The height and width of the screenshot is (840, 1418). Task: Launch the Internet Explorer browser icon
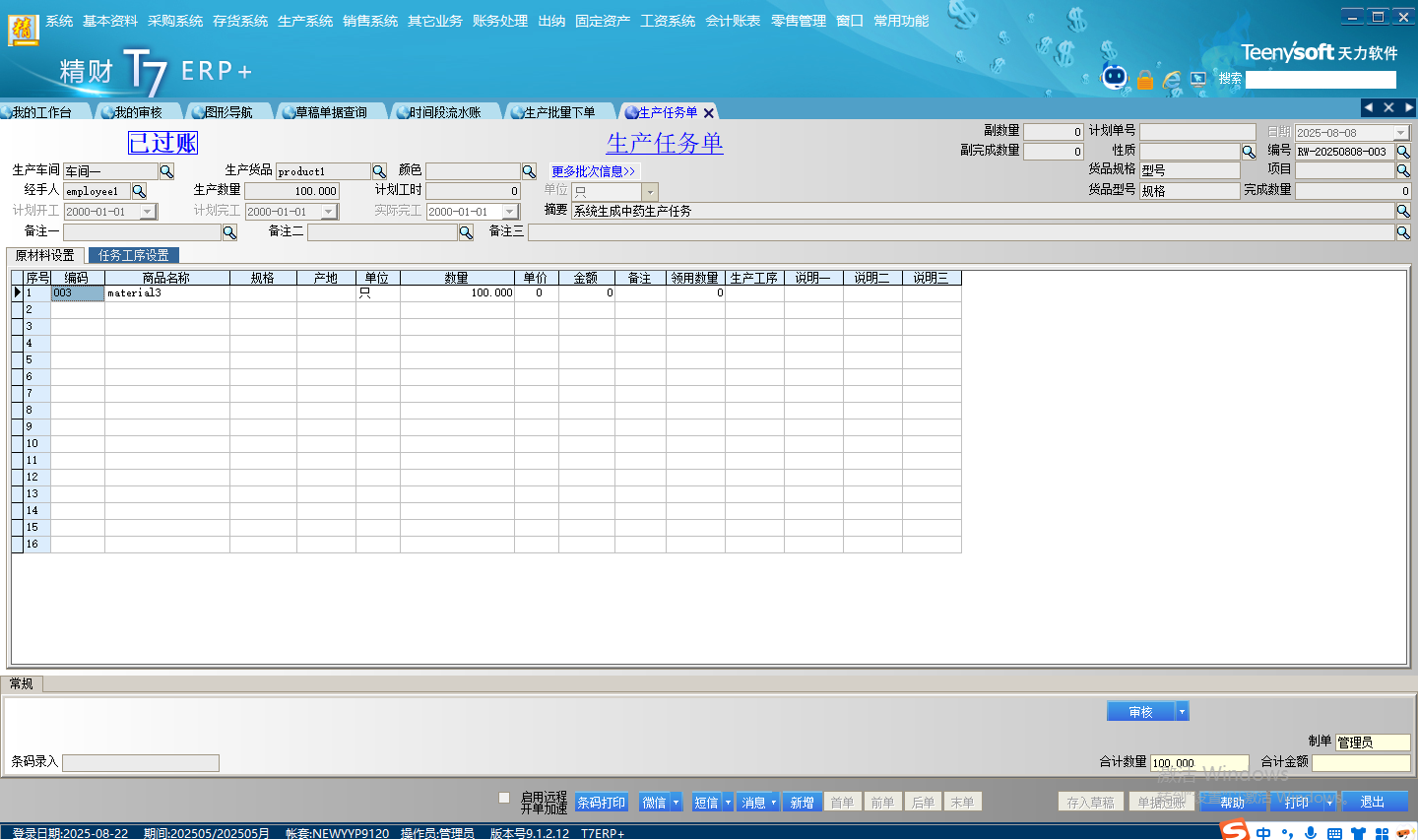click(1171, 80)
